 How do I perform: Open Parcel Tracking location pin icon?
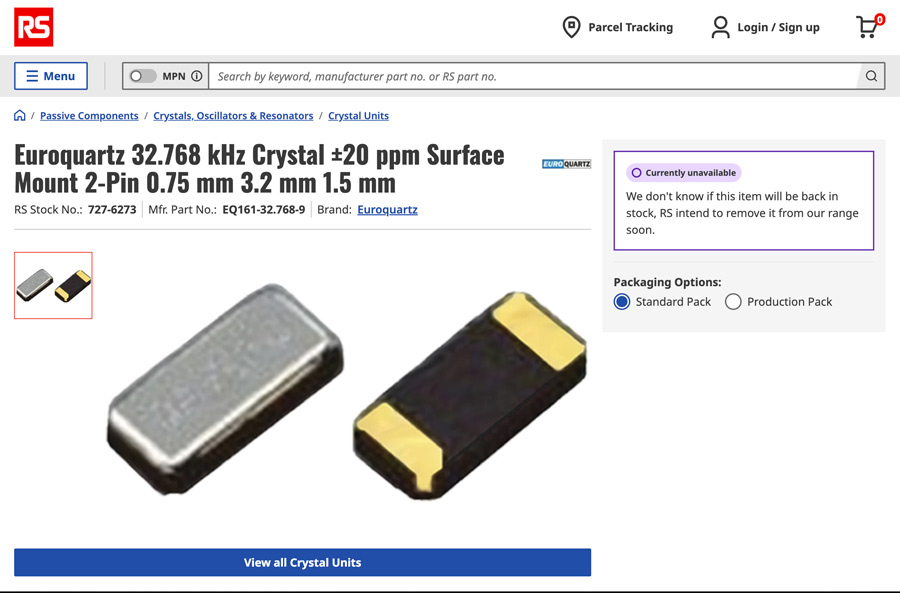tap(571, 27)
